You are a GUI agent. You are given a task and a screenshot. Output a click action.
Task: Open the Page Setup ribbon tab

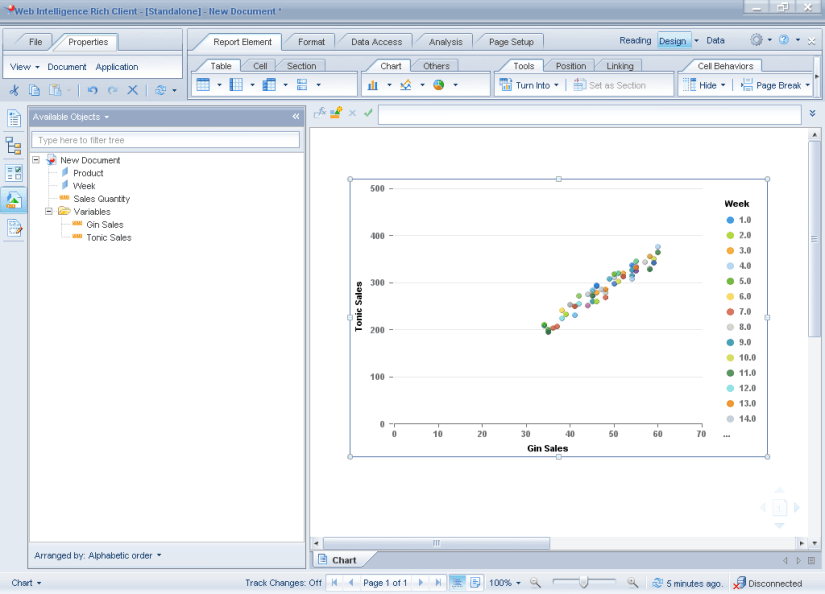click(509, 41)
